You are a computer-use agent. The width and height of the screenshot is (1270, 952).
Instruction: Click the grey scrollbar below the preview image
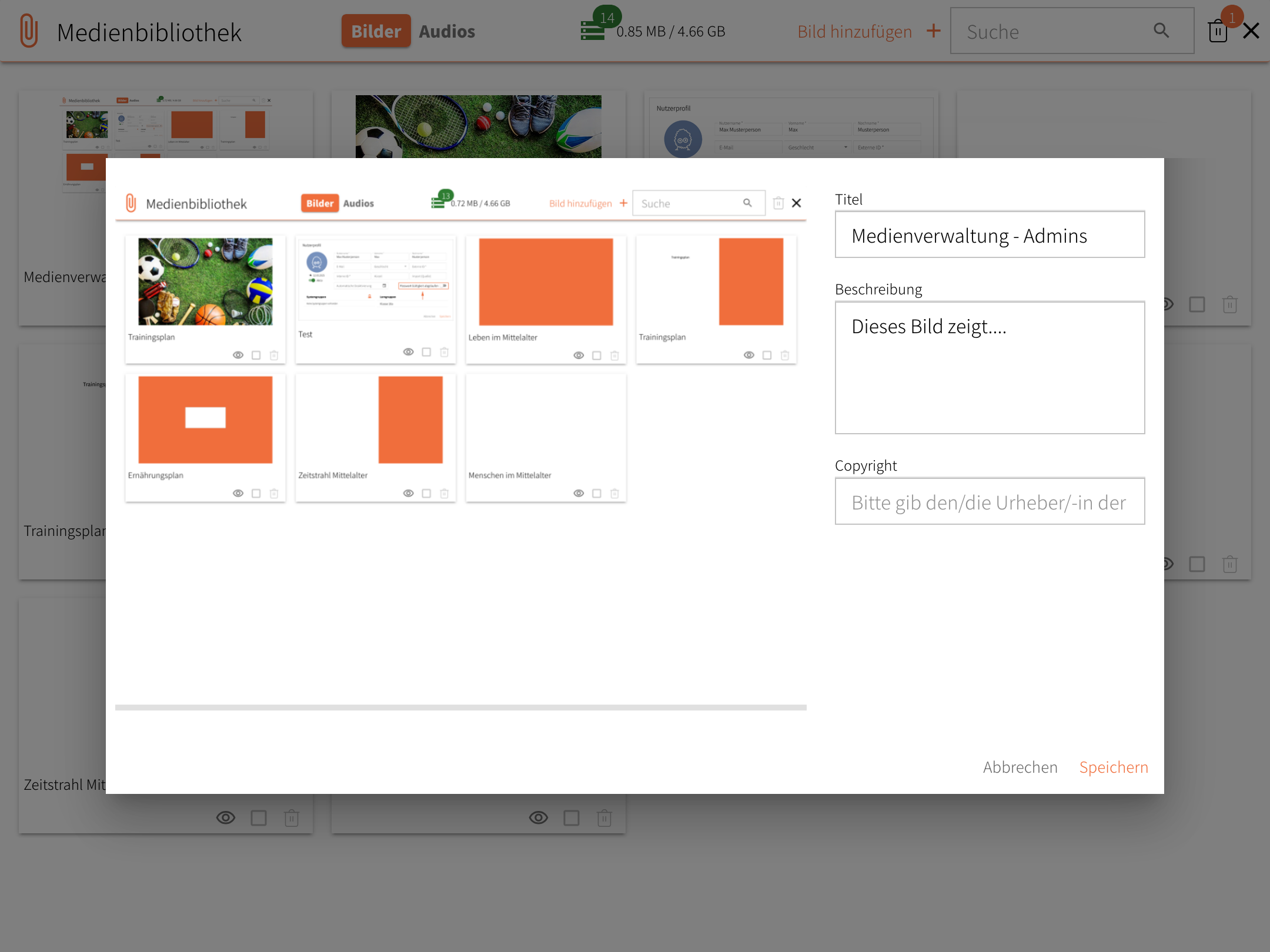pyautogui.click(x=460, y=708)
